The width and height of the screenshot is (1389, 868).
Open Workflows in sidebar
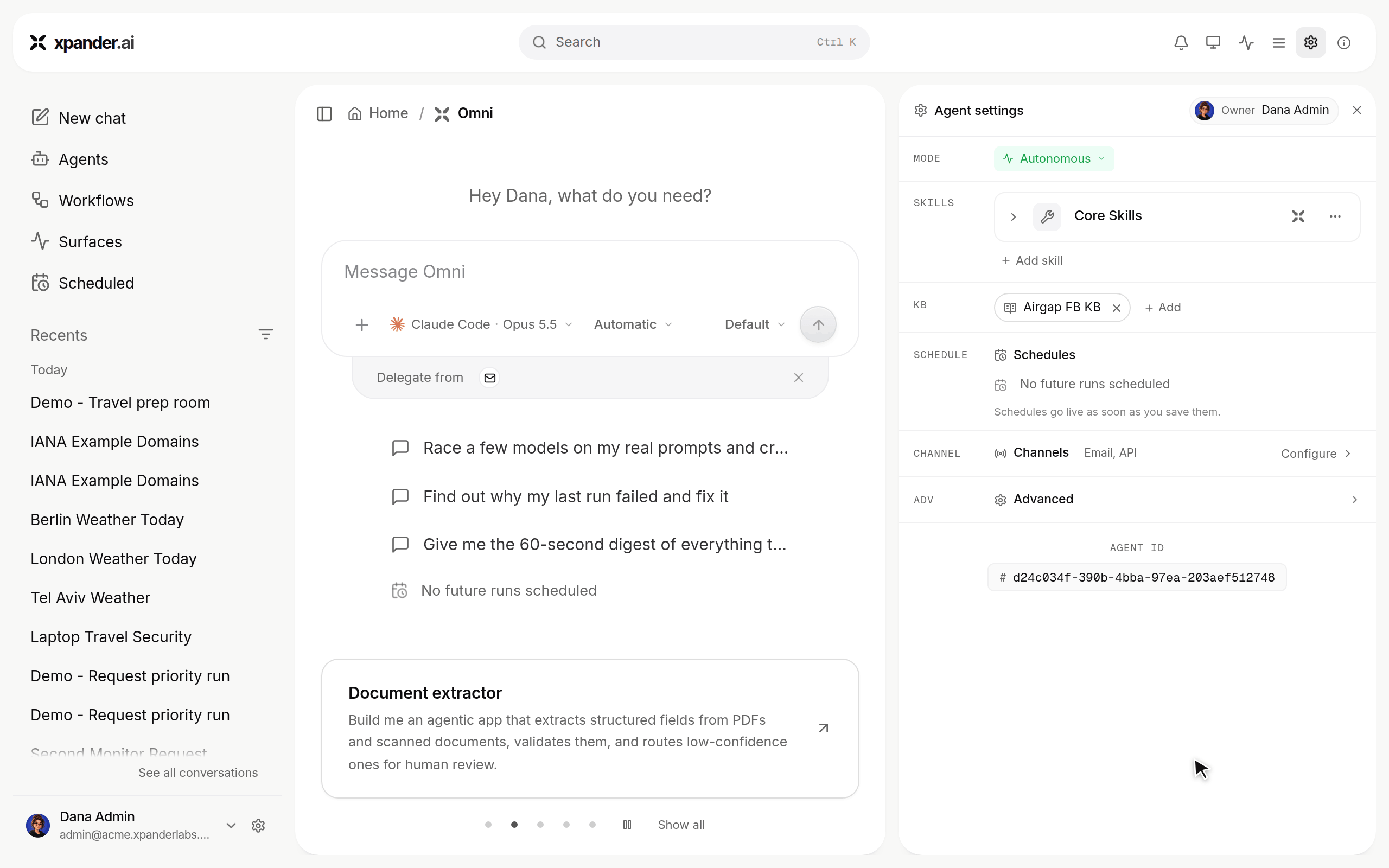click(82, 201)
